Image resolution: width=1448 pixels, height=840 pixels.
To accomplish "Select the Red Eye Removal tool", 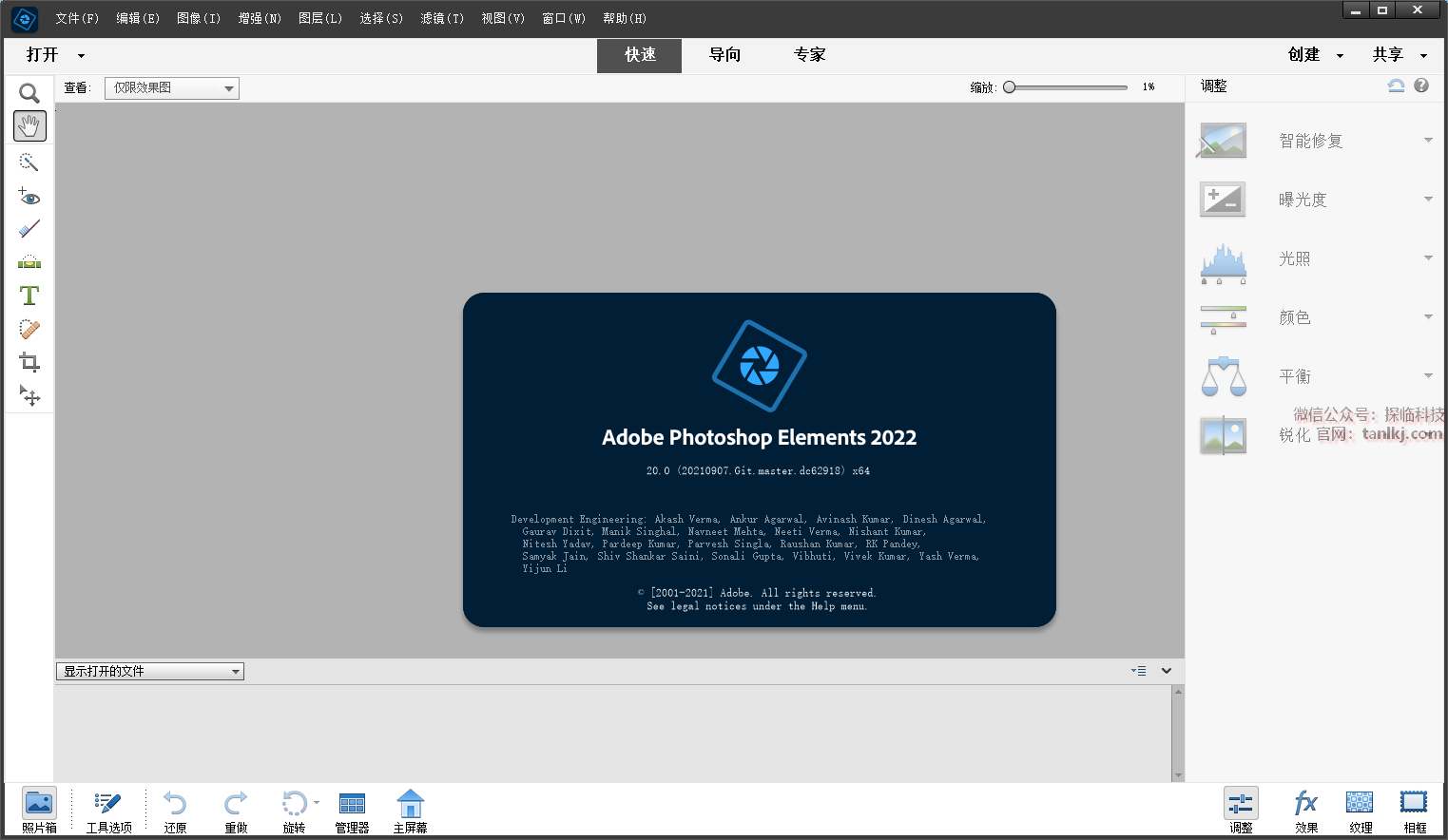I will pos(29,197).
